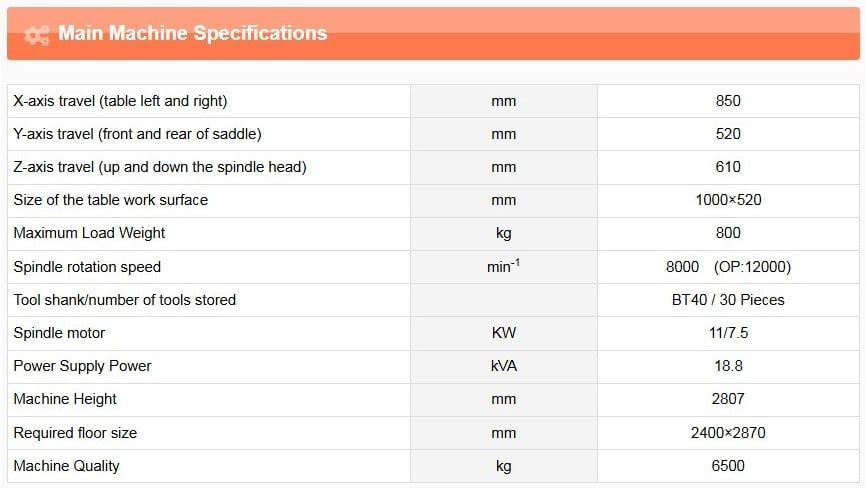Click the Spindle rotation speed label
The width and height of the screenshot is (865, 492).
coord(87,267)
